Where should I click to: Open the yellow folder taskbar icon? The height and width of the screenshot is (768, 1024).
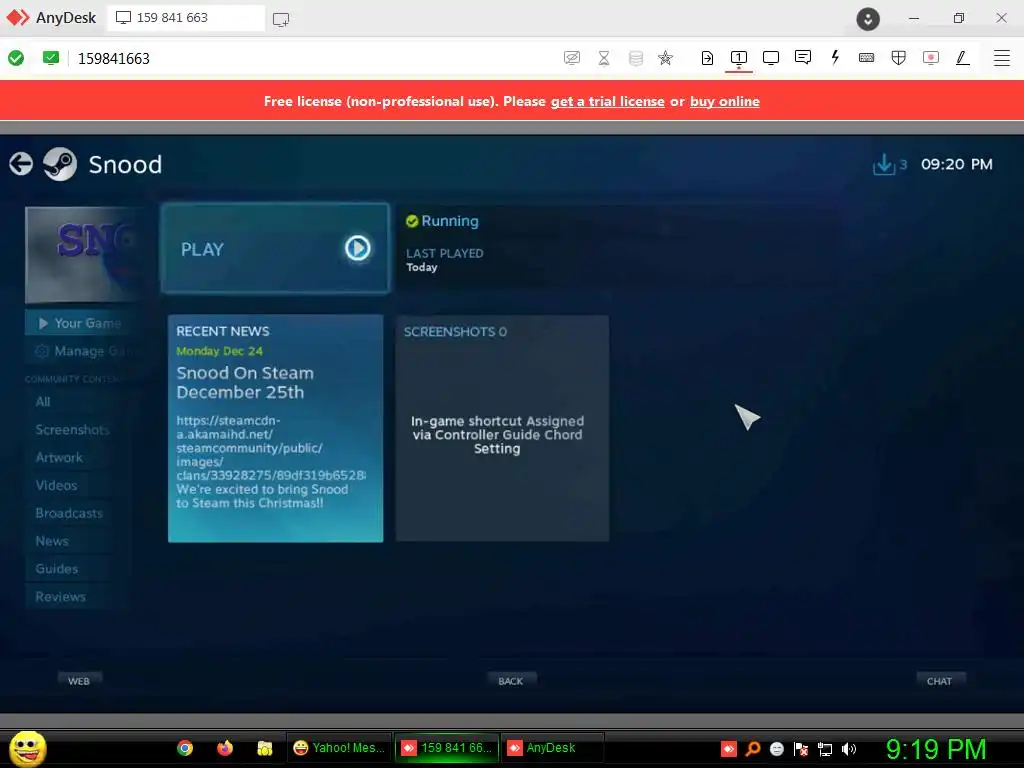tap(264, 748)
